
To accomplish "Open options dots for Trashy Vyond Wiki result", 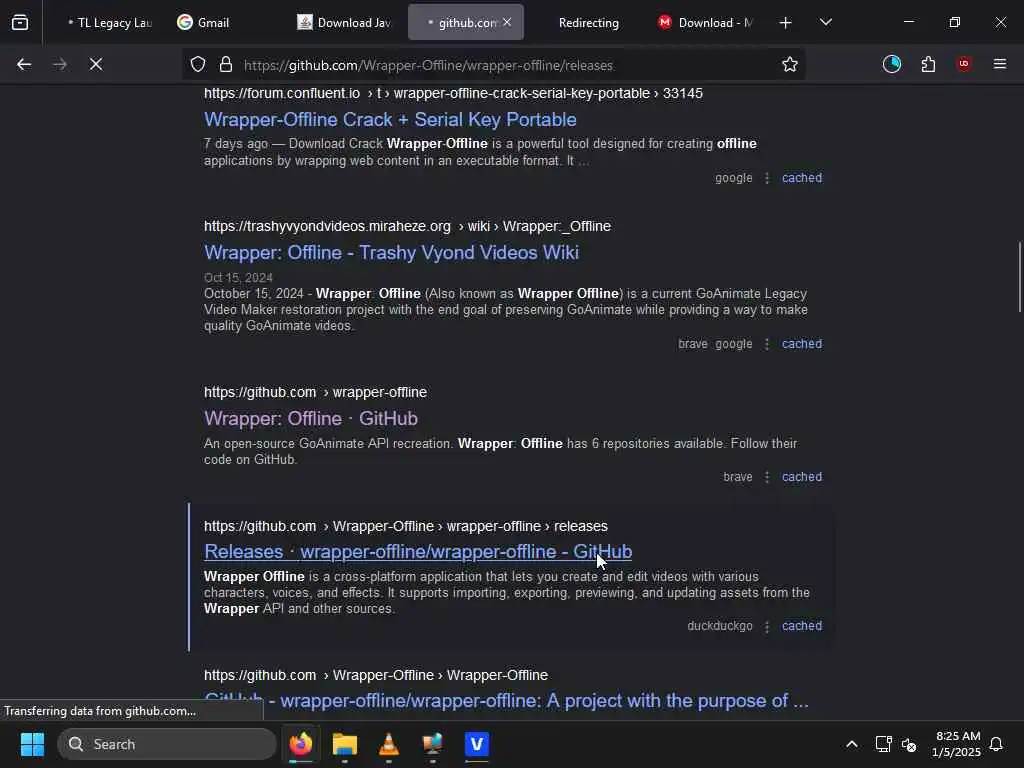I will click(x=767, y=344).
